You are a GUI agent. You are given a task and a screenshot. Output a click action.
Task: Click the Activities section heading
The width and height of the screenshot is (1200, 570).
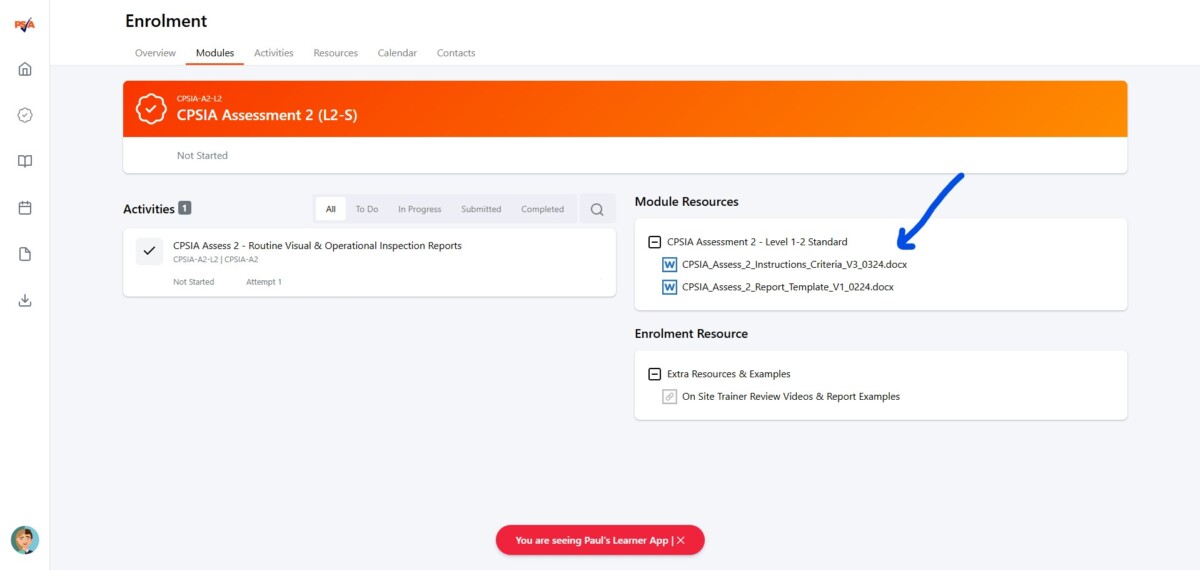click(x=149, y=209)
